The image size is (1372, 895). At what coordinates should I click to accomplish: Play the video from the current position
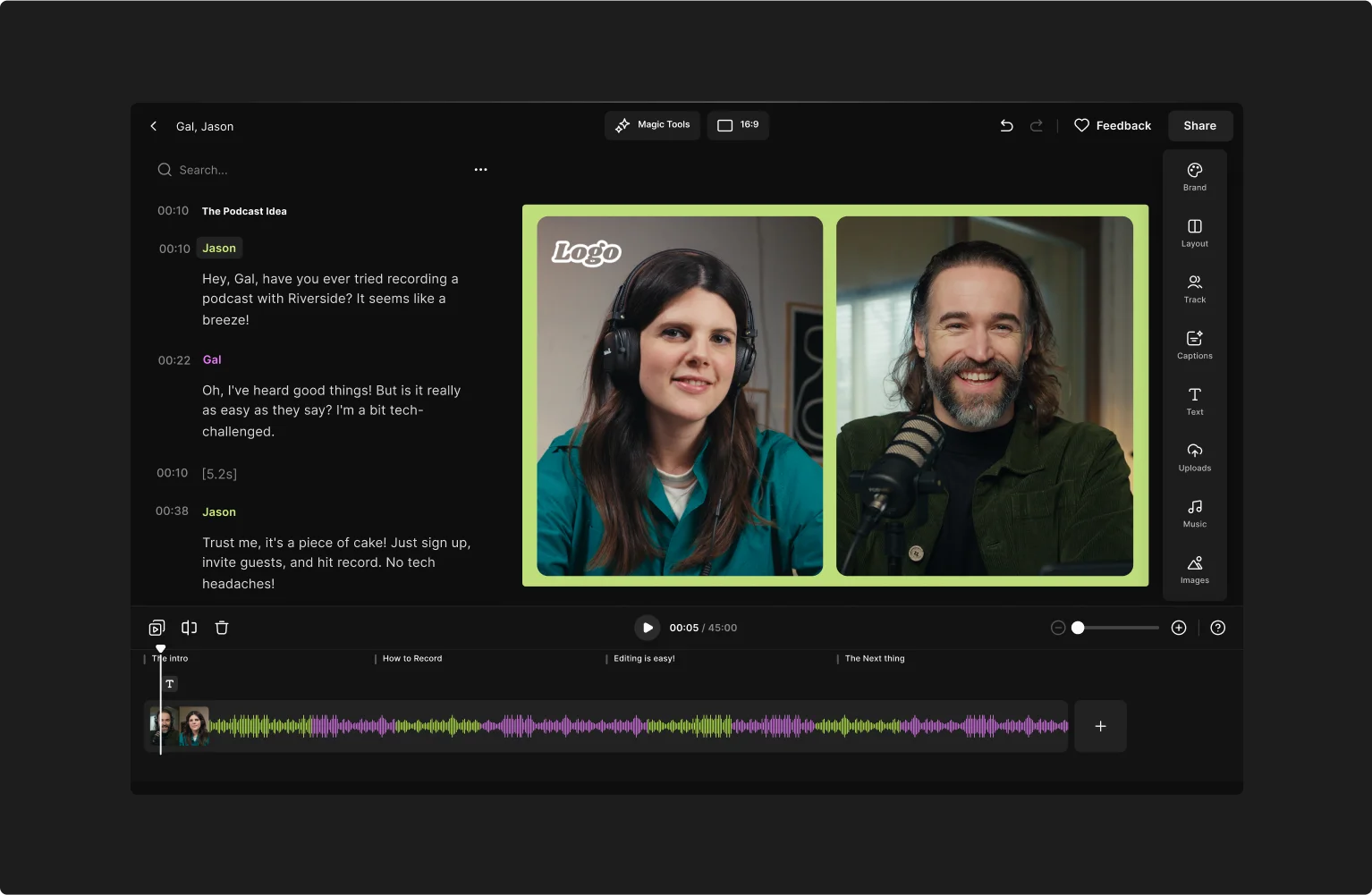(x=647, y=627)
